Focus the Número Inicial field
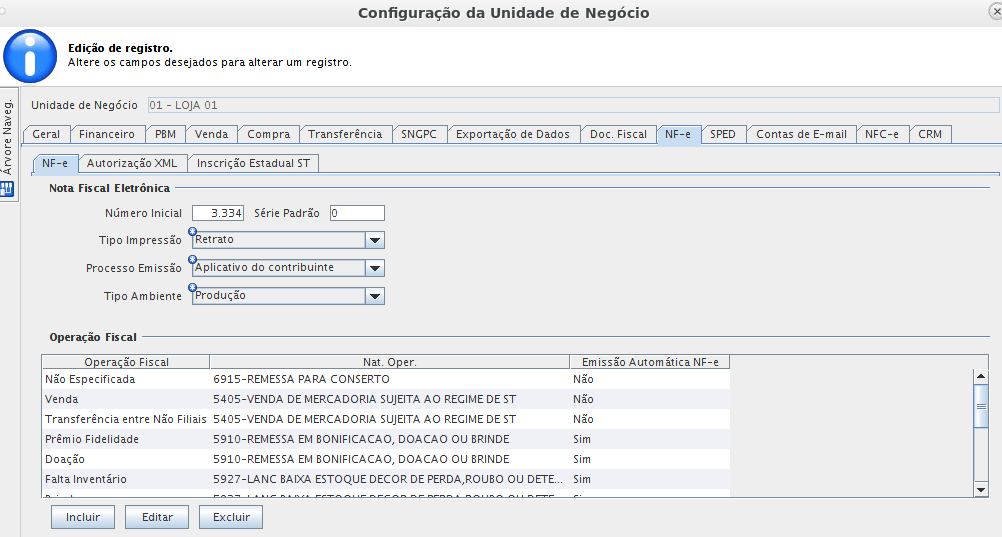Screen dimensions: 1002x537 (x=218, y=213)
